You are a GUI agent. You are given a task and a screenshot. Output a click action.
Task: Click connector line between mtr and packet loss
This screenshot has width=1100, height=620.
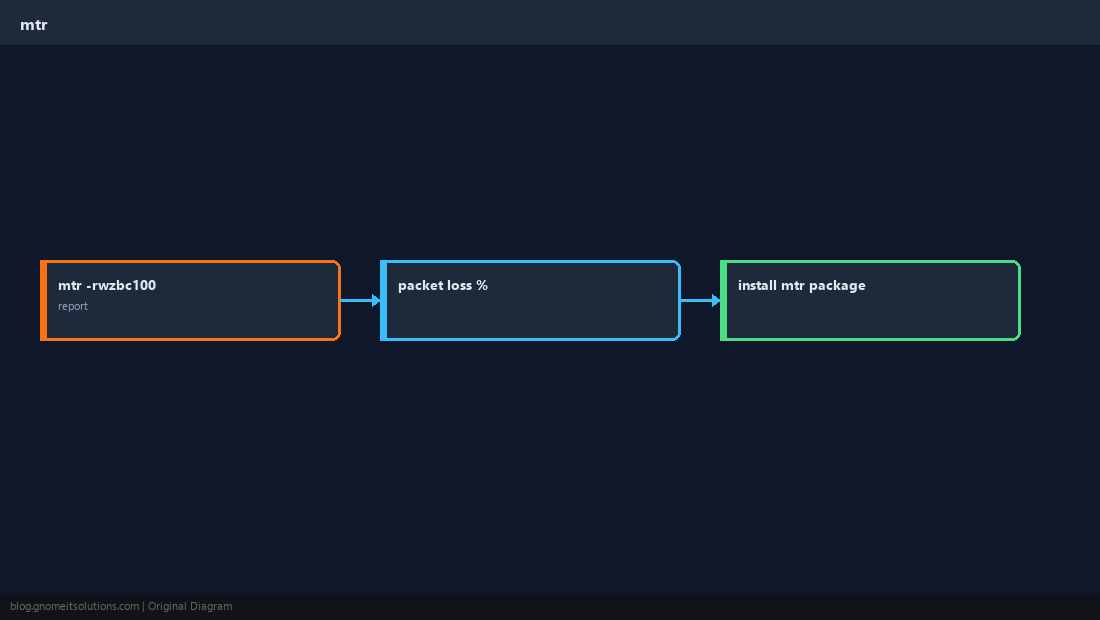356,300
